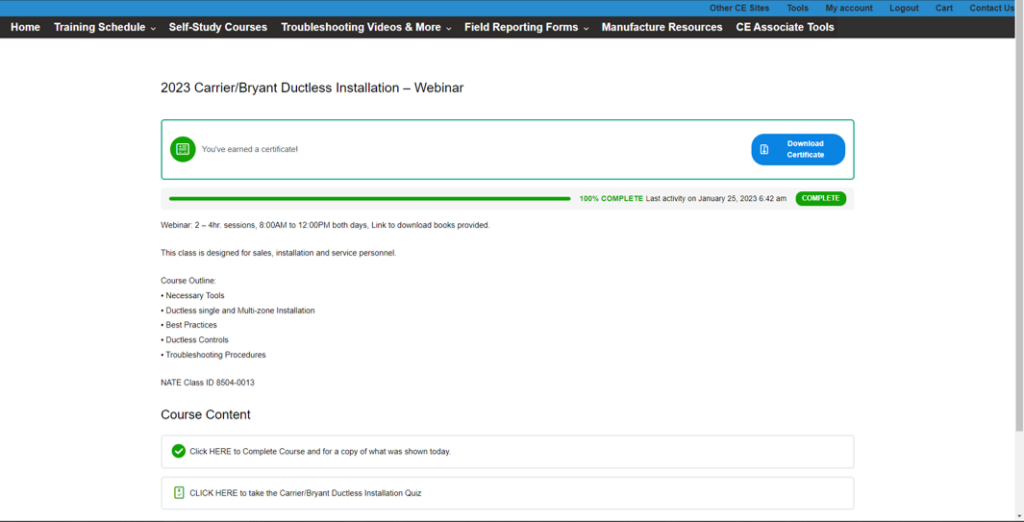Go to the Home menu item
This screenshot has width=1024, height=522.
(25, 27)
